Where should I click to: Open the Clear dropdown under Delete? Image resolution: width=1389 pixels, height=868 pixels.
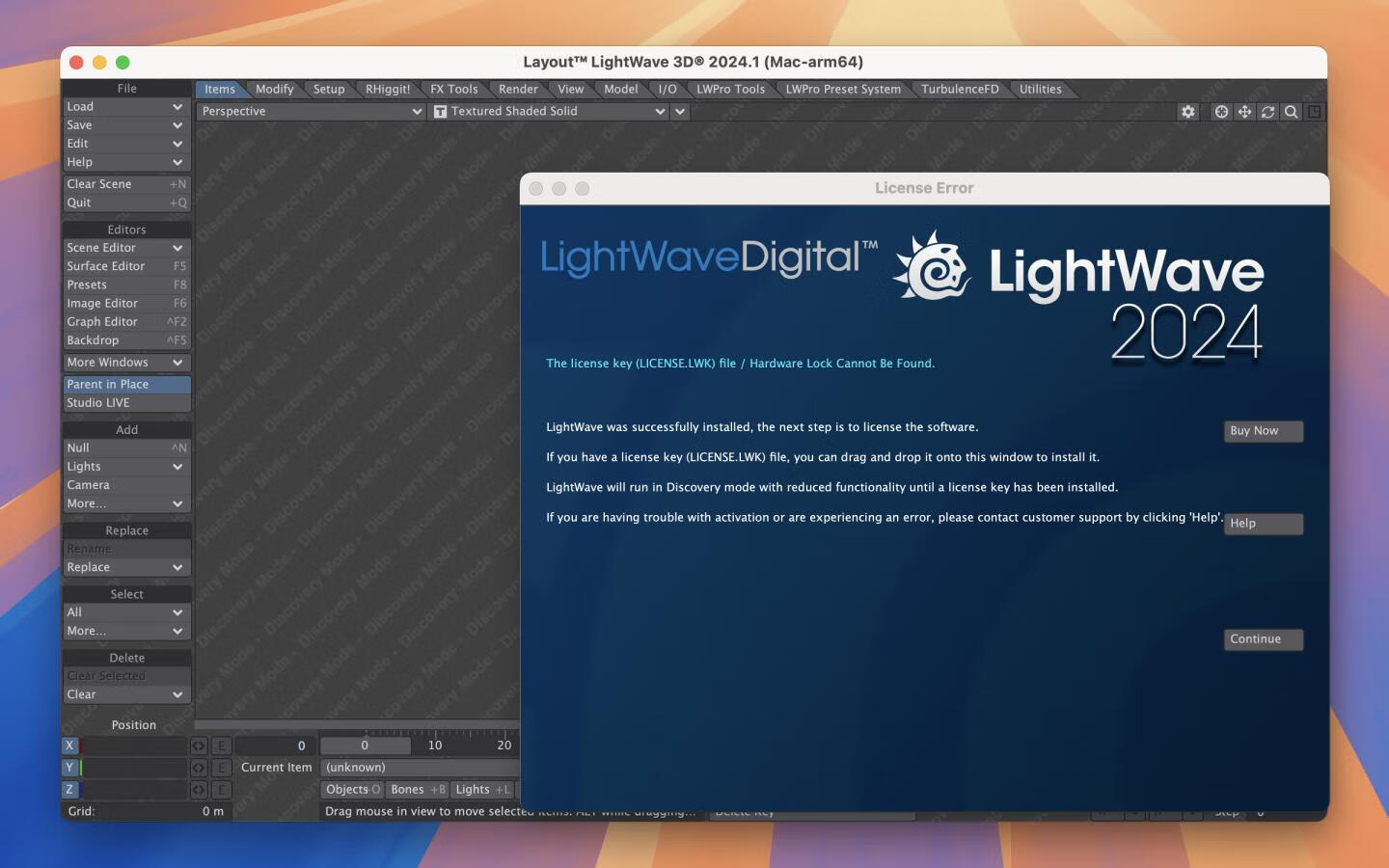(x=126, y=694)
